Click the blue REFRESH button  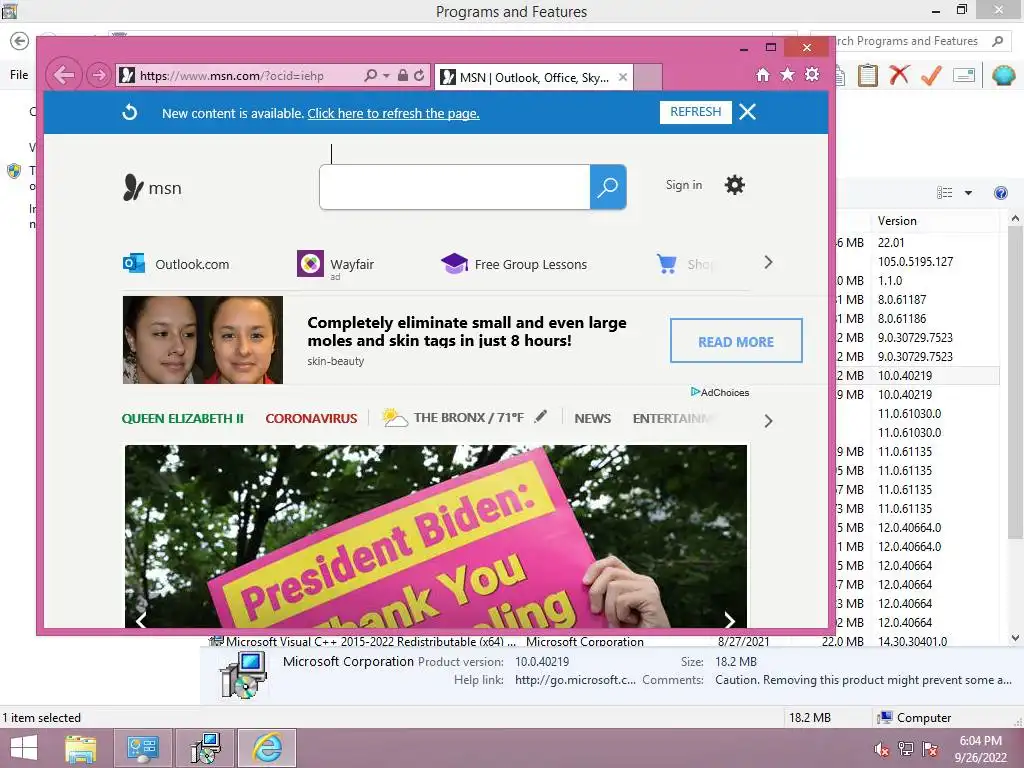[x=696, y=112]
